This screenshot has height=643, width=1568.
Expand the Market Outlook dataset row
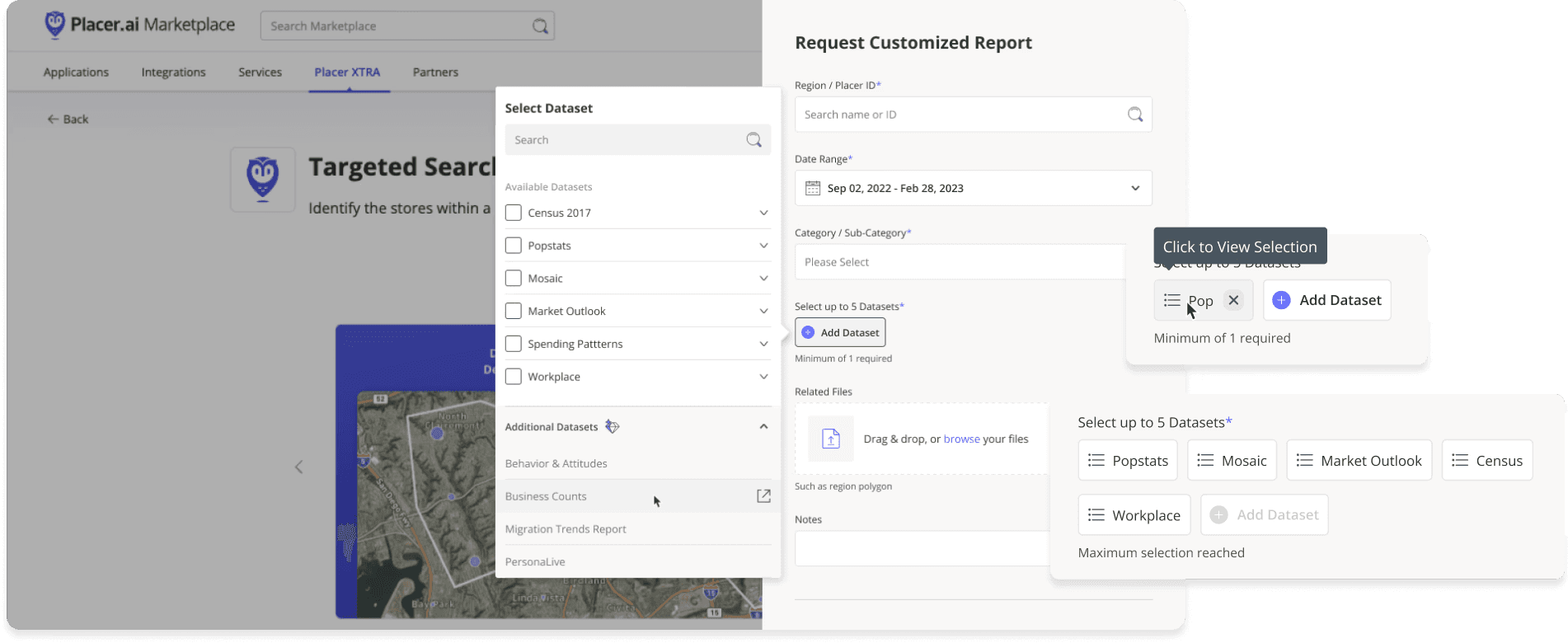tap(763, 311)
